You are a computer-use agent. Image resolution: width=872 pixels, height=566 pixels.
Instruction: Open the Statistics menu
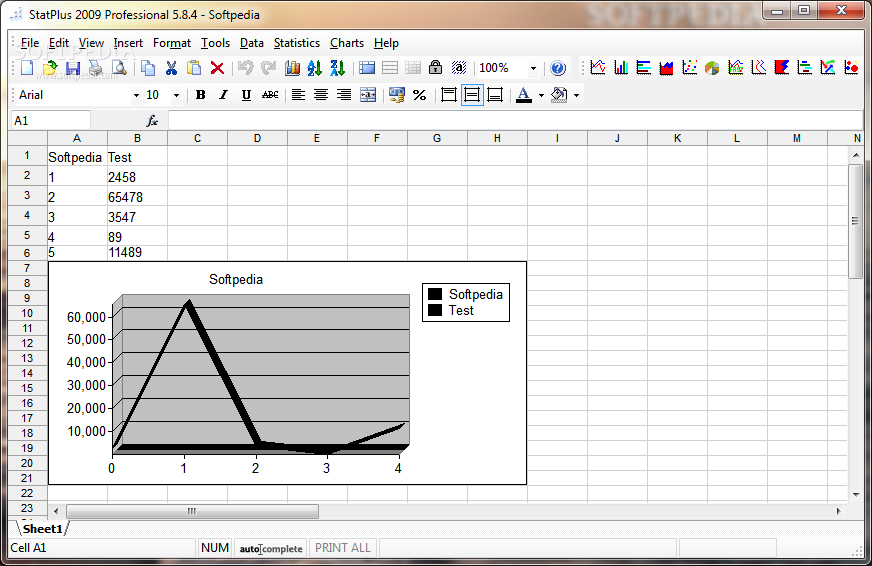[296, 43]
